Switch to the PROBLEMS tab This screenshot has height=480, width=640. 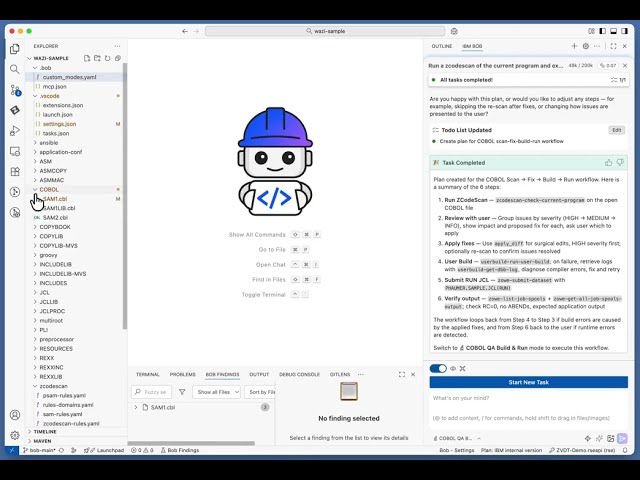(x=182, y=374)
